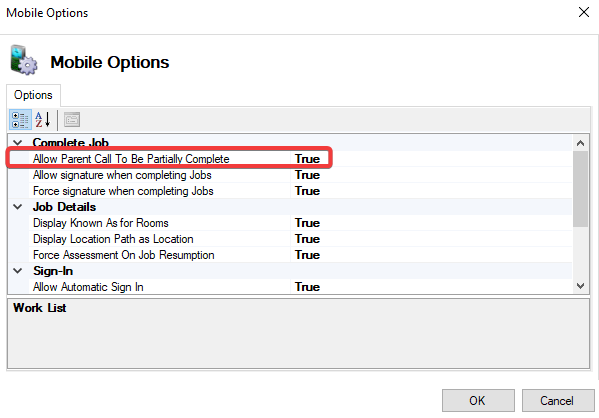This screenshot has width=599, height=418.
Task: Collapse the Job Details category
Action: [18, 207]
